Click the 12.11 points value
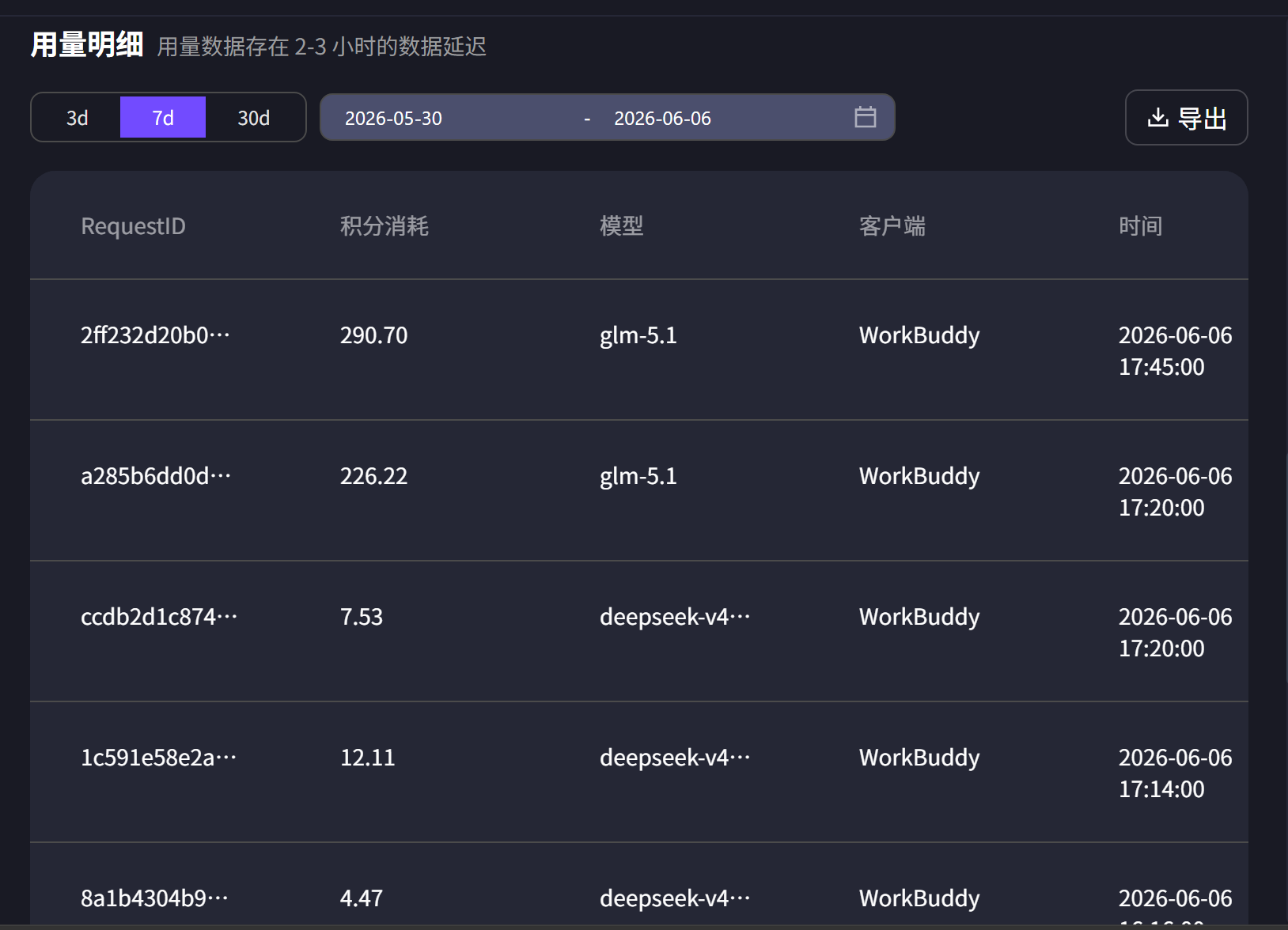 (367, 758)
